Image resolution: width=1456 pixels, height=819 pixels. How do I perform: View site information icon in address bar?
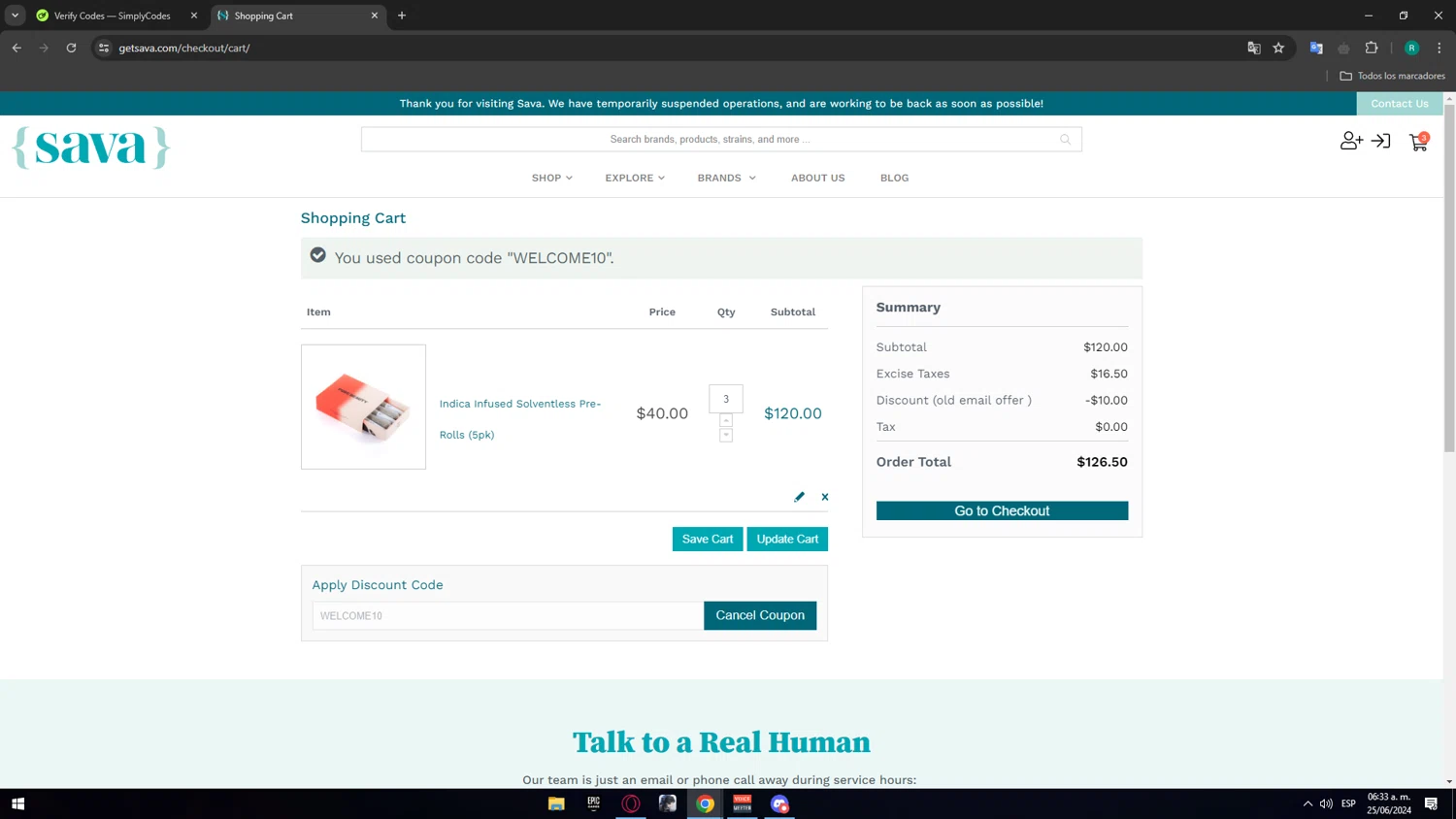(x=104, y=48)
